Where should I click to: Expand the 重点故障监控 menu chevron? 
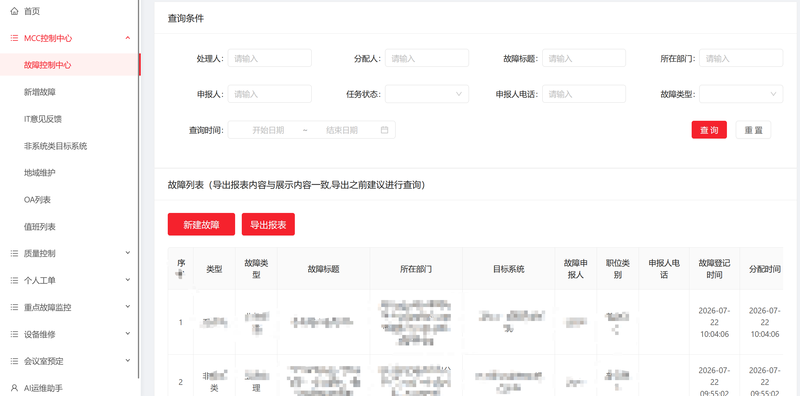(x=128, y=307)
